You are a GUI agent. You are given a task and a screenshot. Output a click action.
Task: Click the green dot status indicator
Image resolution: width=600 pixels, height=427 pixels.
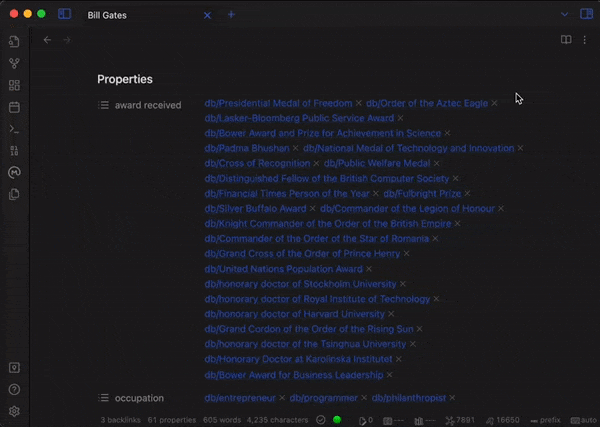point(337,420)
